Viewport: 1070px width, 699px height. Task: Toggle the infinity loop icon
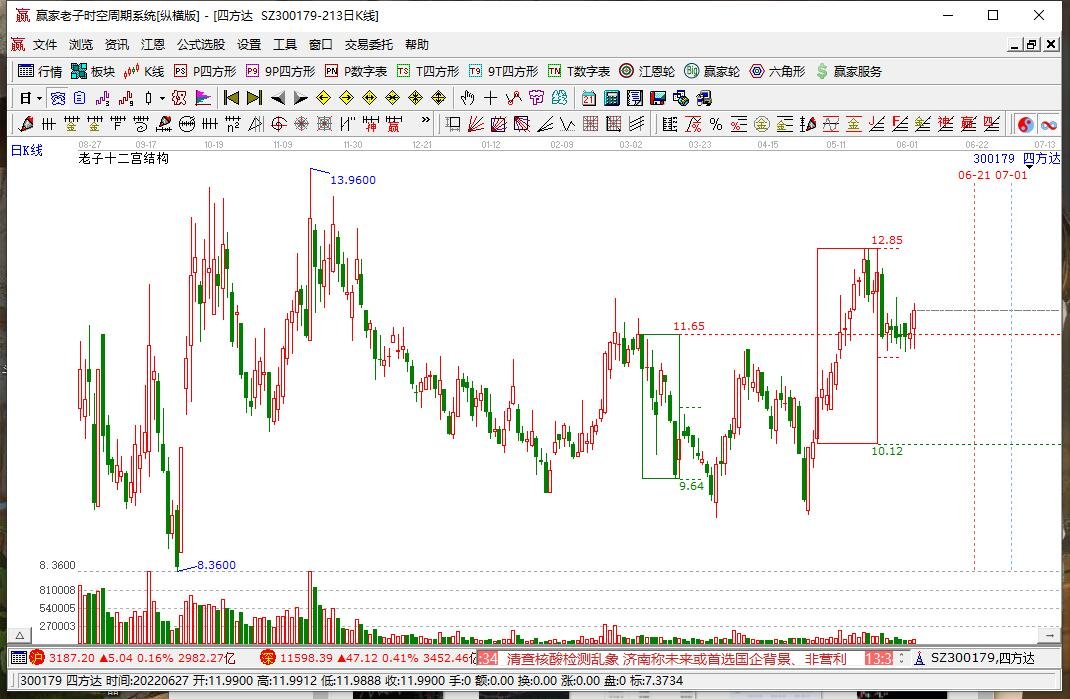1049,124
